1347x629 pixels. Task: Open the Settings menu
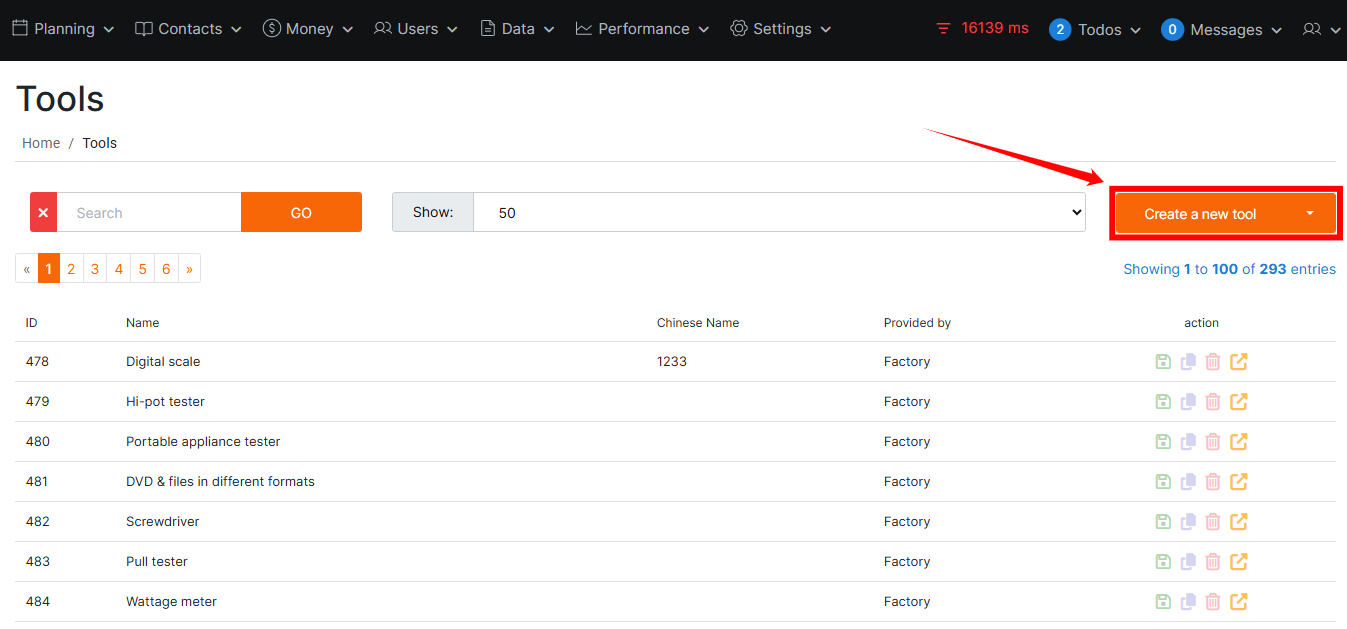(781, 29)
